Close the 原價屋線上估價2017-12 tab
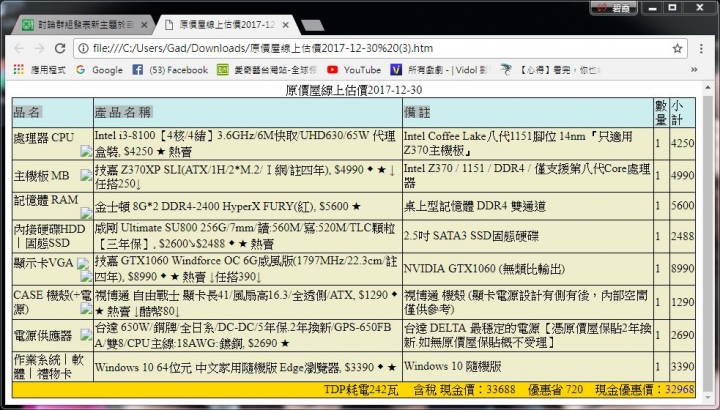This screenshot has width=720, height=410. pos(286,25)
